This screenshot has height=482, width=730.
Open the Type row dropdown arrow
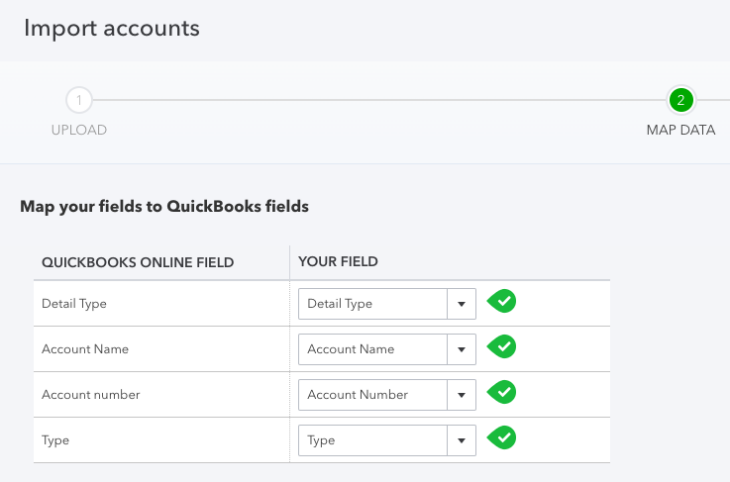[x=461, y=441]
